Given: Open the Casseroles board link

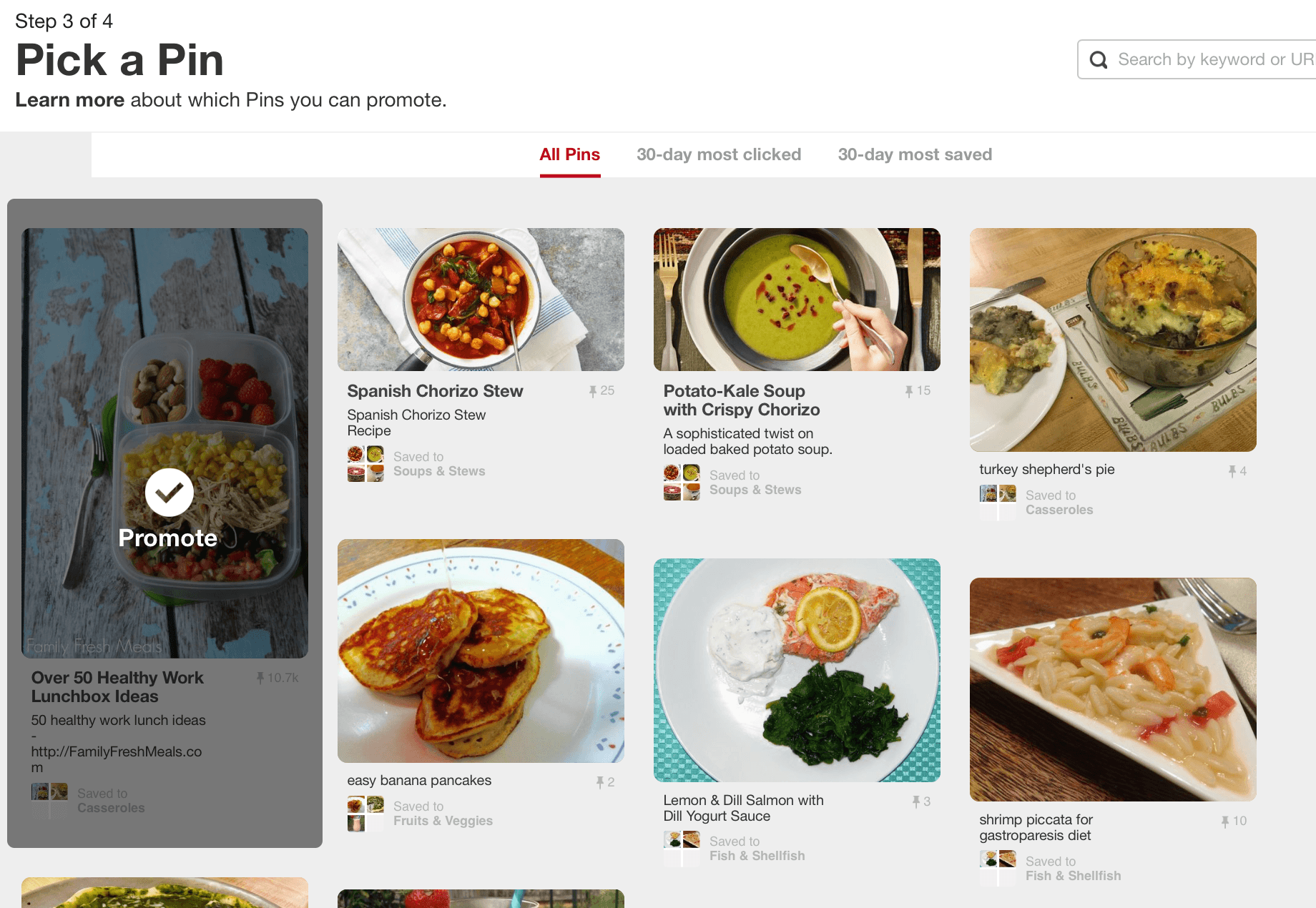Looking at the screenshot, I should (1059, 509).
